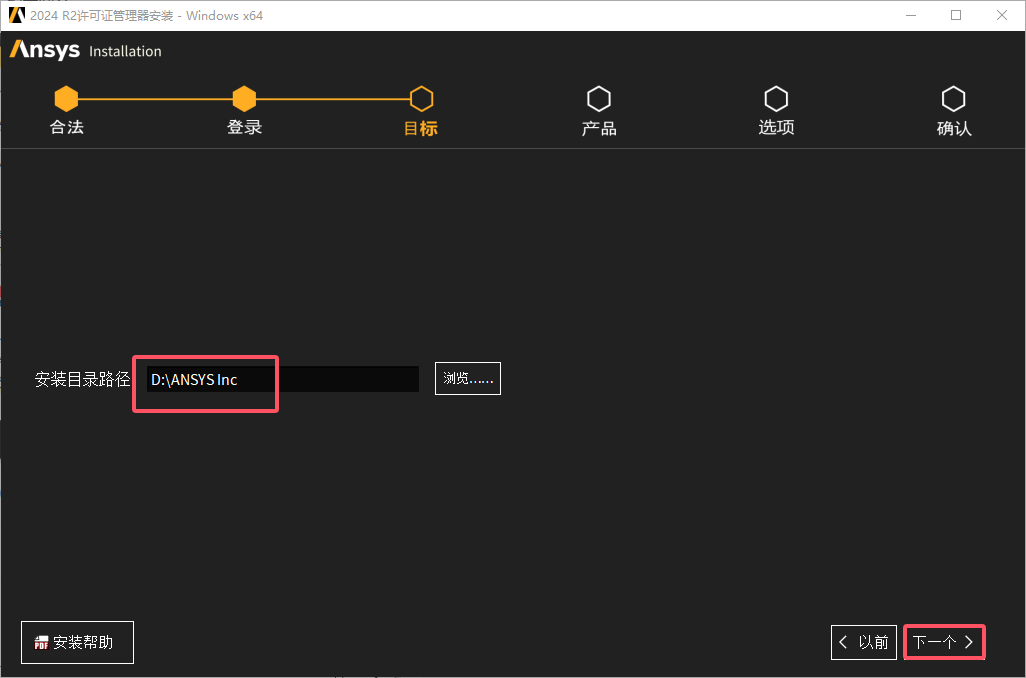Screen dimensions: 1026x678
Task: Click the 目标 step hexagon icon
Action: [x=421, y=99]
